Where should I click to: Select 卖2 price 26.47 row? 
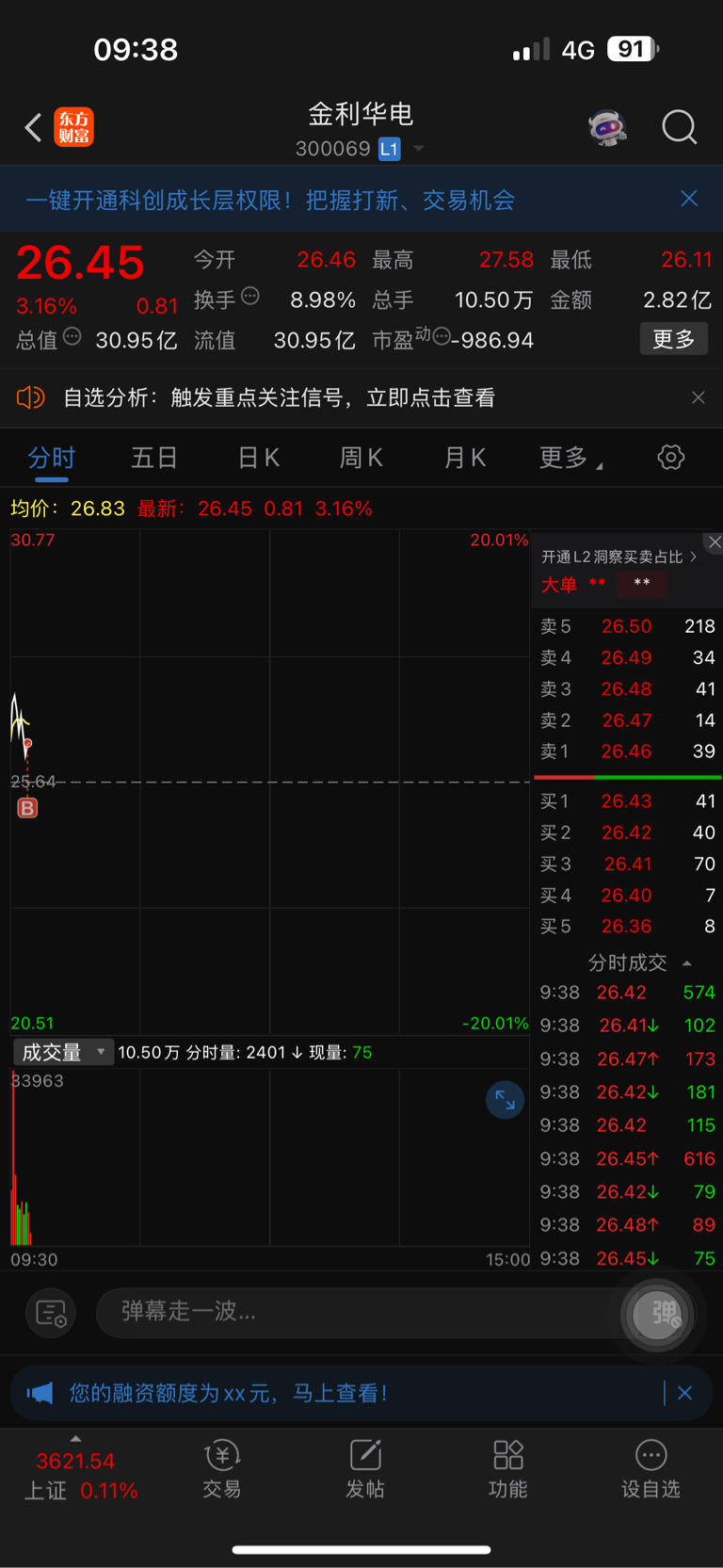coord(628,719)
